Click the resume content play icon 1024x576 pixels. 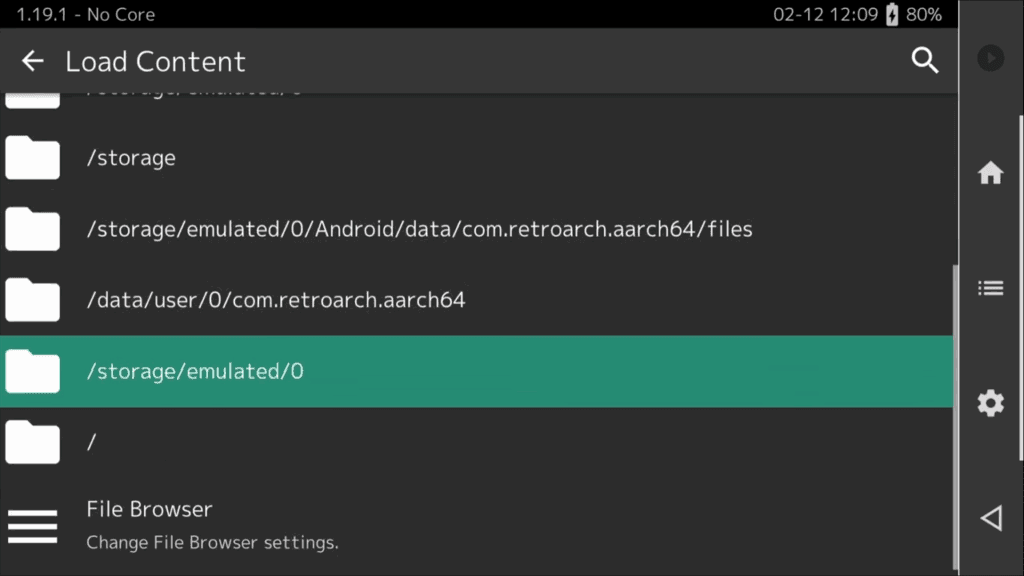pos(990,58)
